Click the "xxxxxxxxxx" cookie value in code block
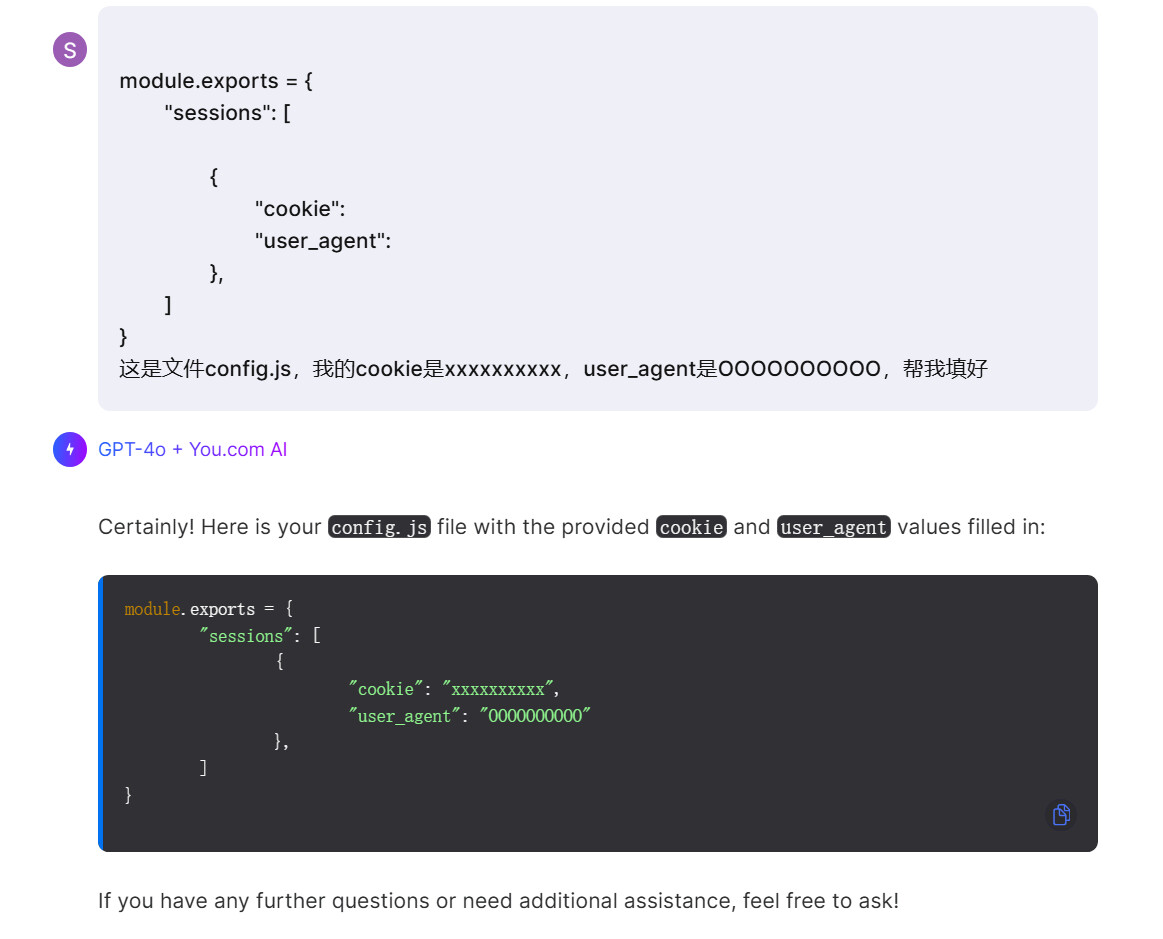Screen dimensions: 1163x939 tap(498, 689)
